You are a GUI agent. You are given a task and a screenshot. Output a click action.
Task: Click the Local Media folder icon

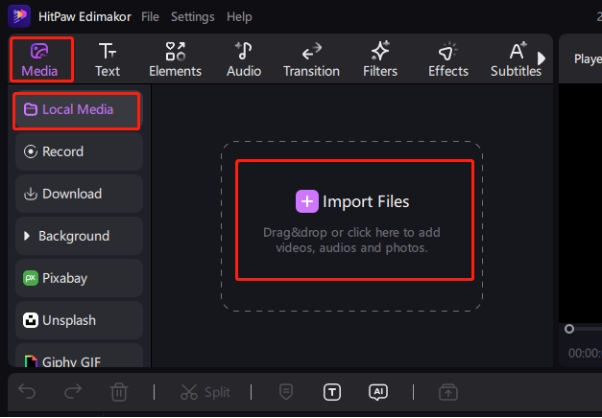(x=30, y=109)
